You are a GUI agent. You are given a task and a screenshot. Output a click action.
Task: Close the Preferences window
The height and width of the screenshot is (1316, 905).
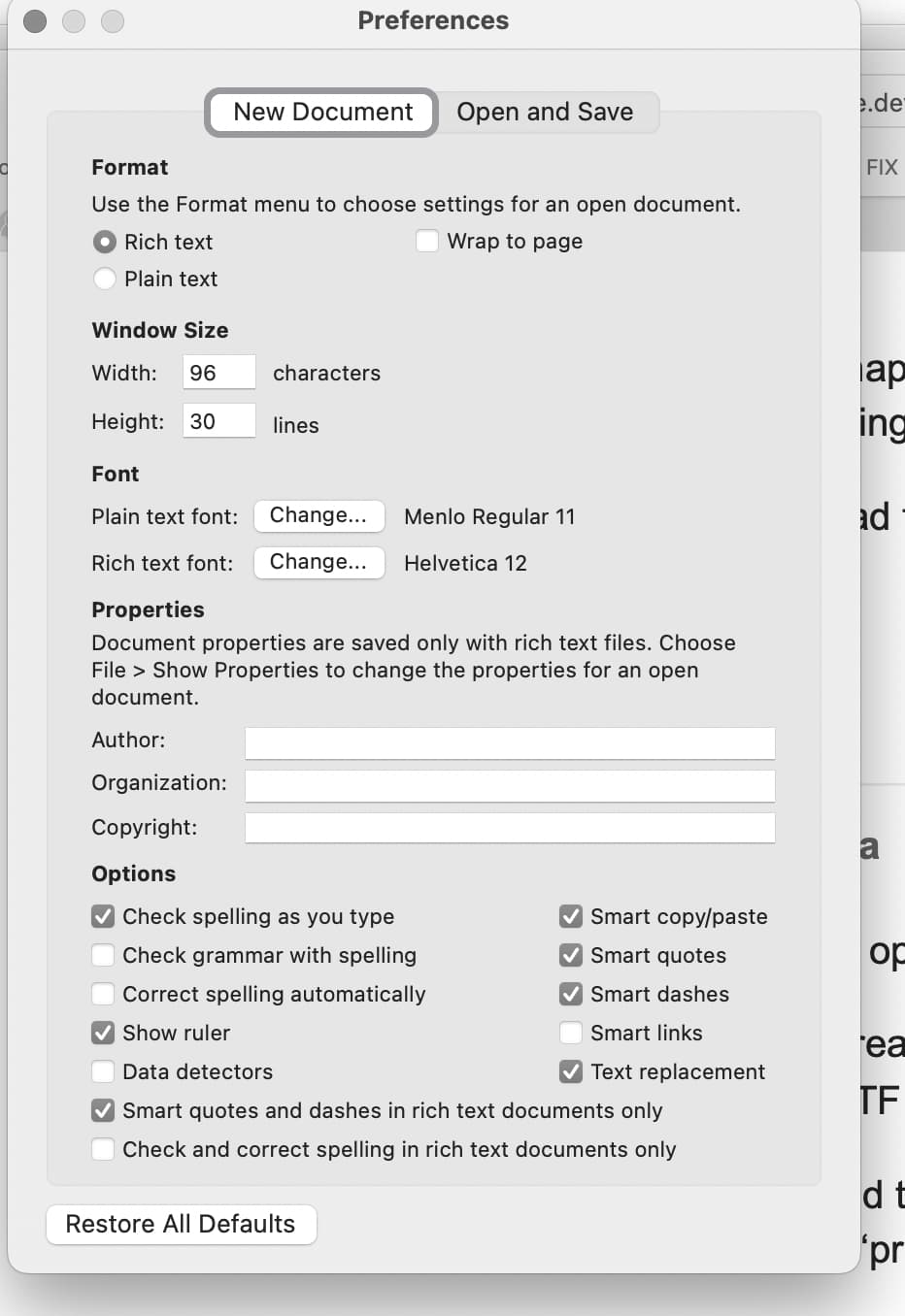coord(35,21)
